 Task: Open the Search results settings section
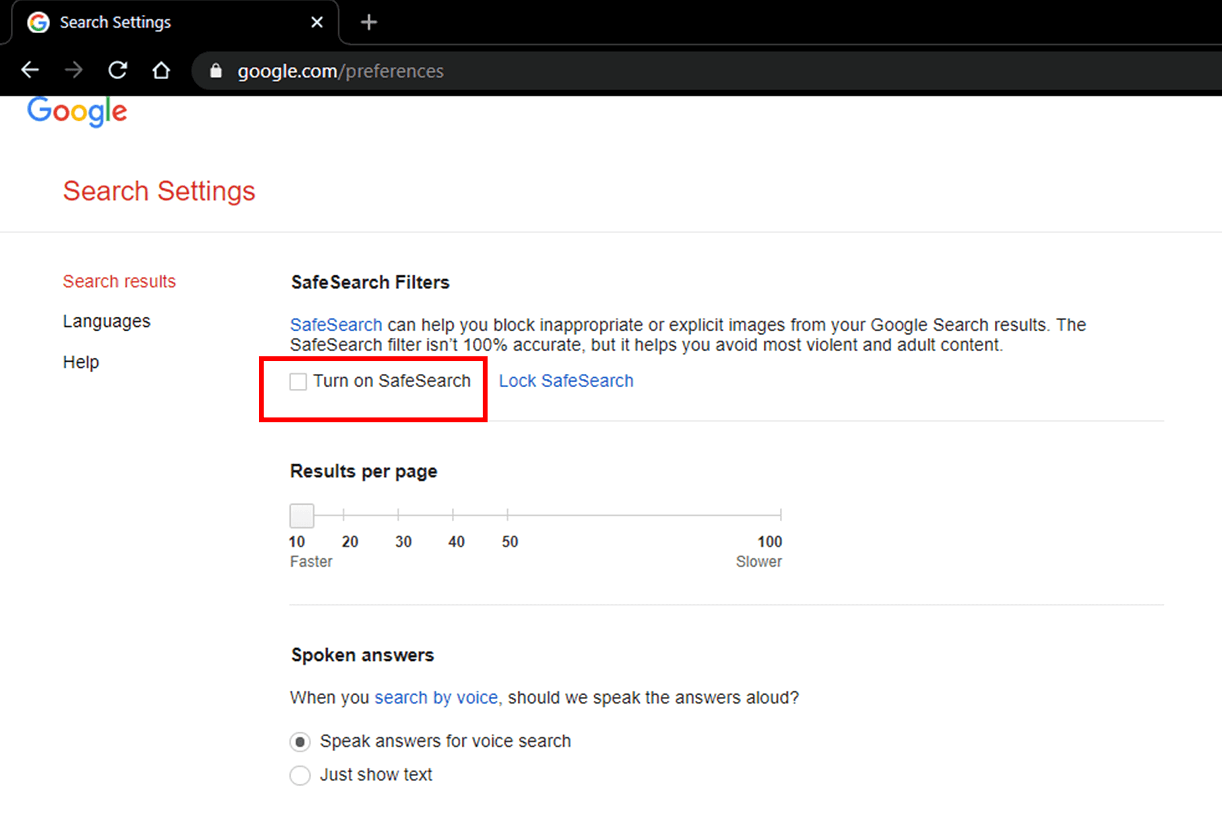point(119,281)
